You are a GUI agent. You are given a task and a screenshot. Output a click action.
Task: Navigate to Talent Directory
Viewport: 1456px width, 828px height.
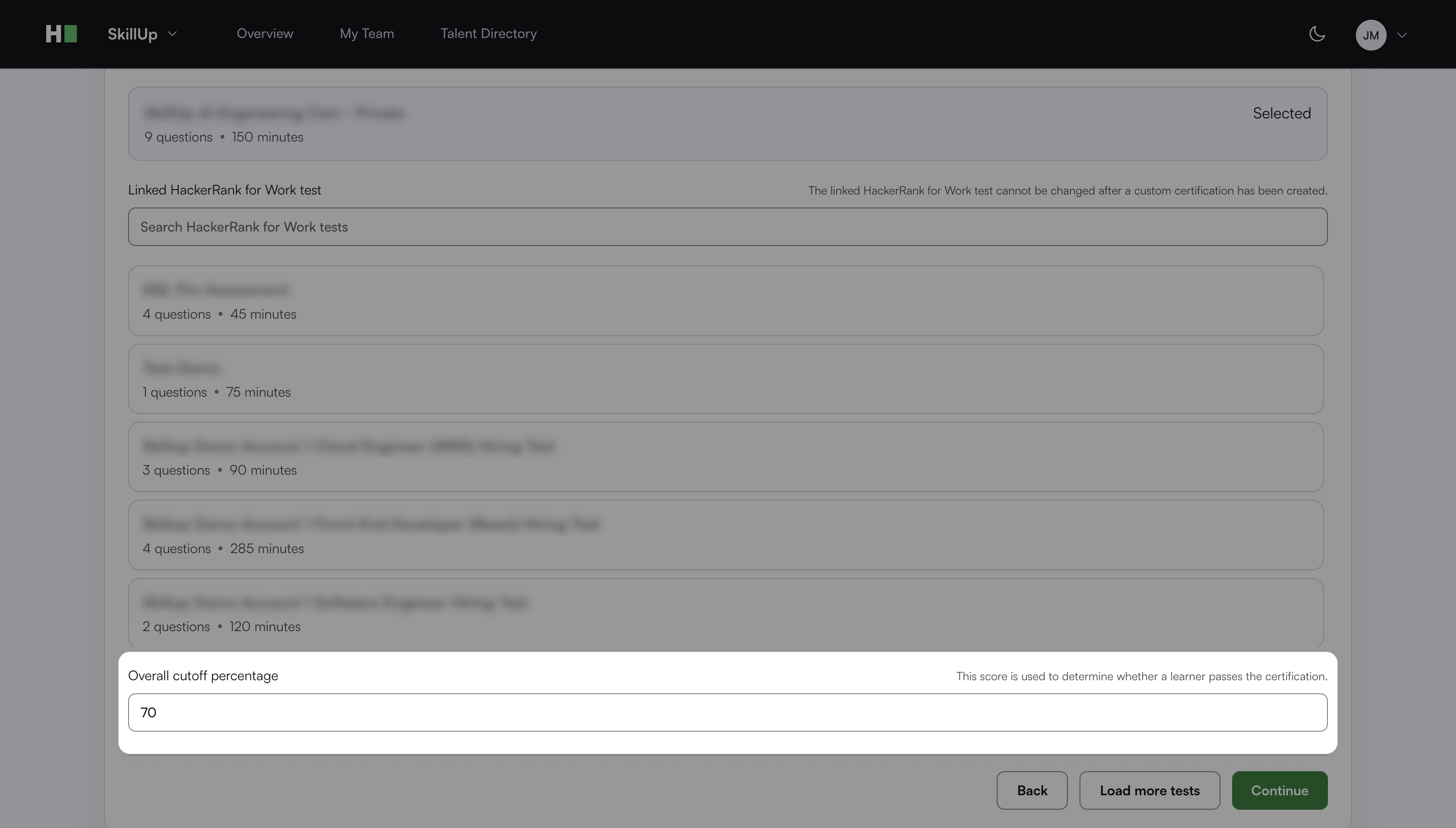pos(488,34)
